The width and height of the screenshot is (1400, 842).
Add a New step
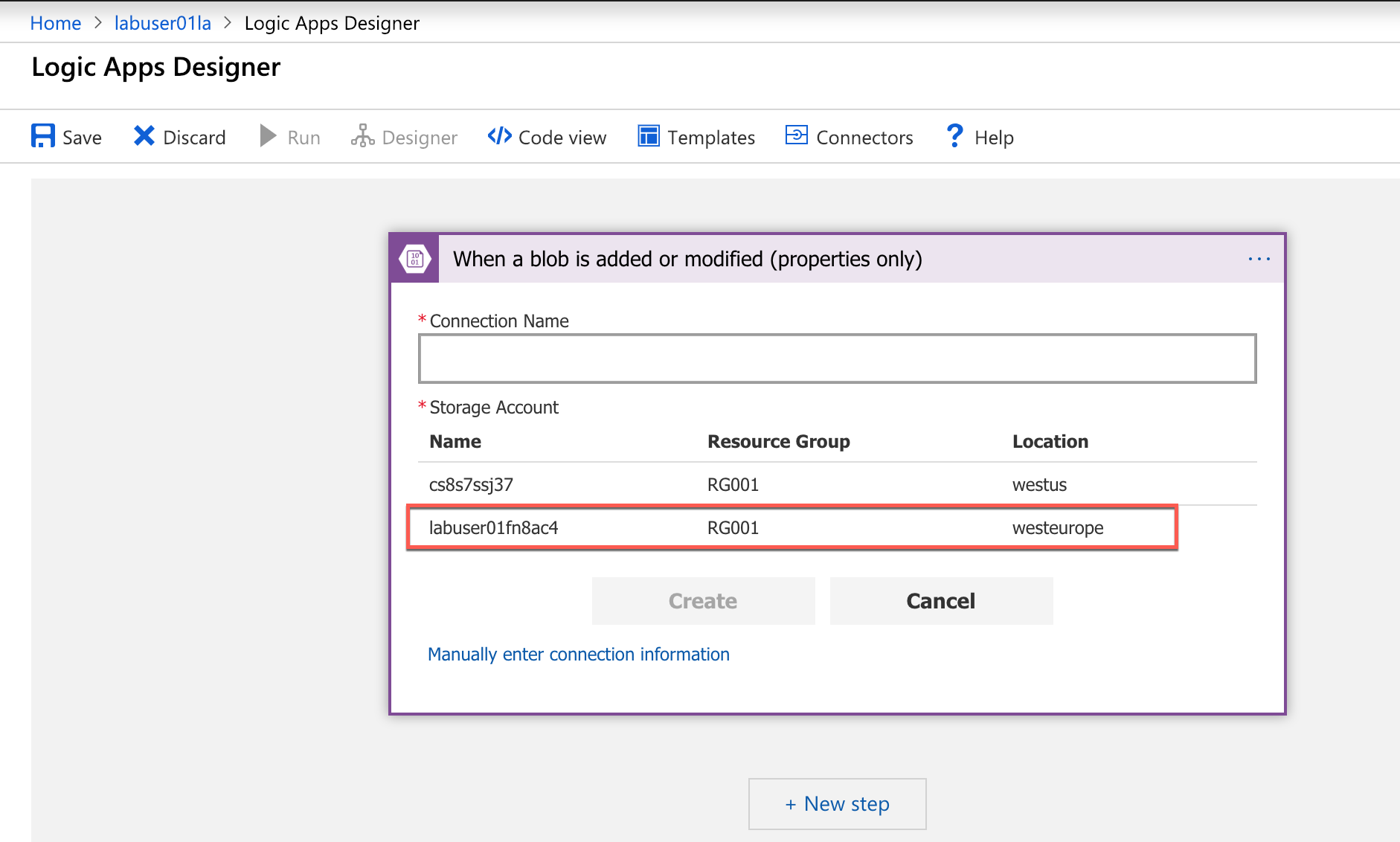pyautogui.click(x=837, y=804)
